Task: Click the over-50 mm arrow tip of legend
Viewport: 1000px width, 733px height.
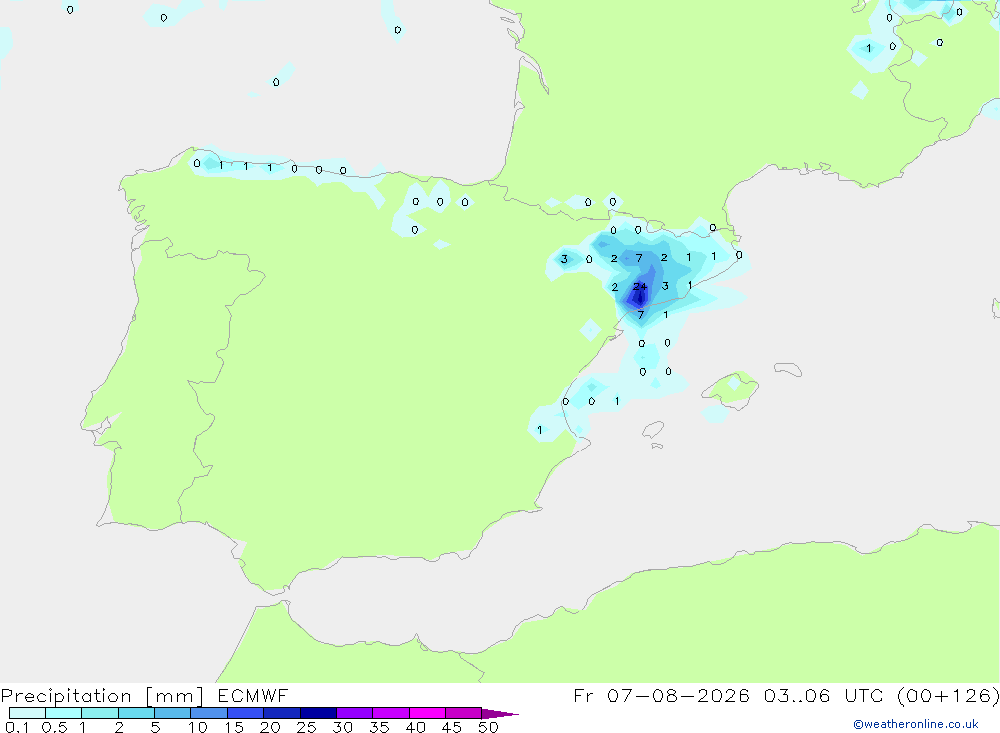Action: click(x=499, y=713)
